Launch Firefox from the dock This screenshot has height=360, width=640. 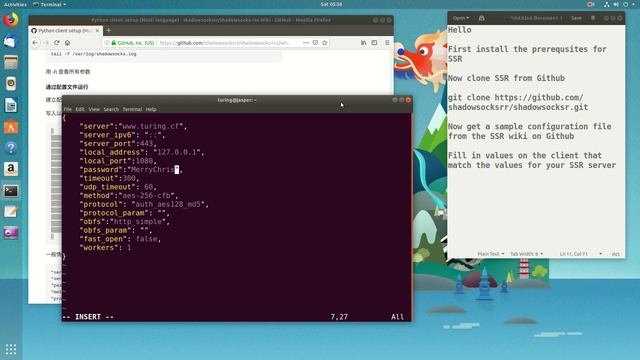(11, 20)
